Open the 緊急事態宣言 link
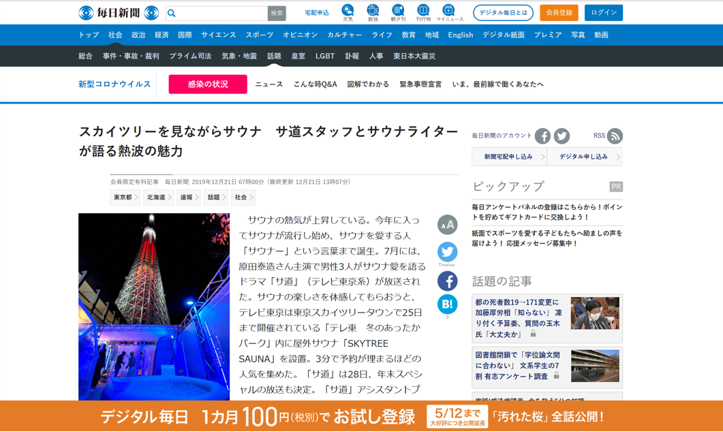This screenshot has width=723, height=432. pyautogui.click(x=421, y=84)
